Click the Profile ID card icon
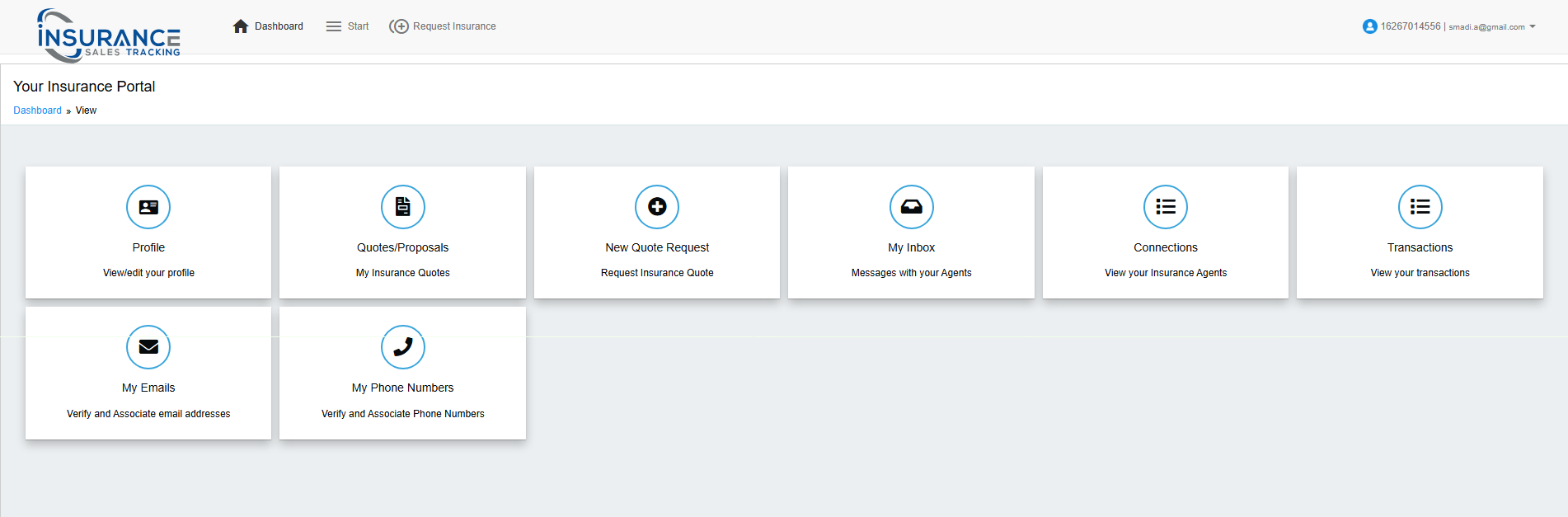This screenshot has height=517, width=1568. pyautogui.click(x=148, y=207)
